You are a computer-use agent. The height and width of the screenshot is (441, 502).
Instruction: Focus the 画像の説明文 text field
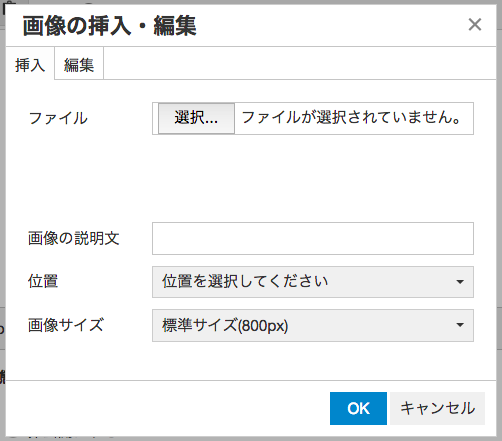click(x=313, y=238)
